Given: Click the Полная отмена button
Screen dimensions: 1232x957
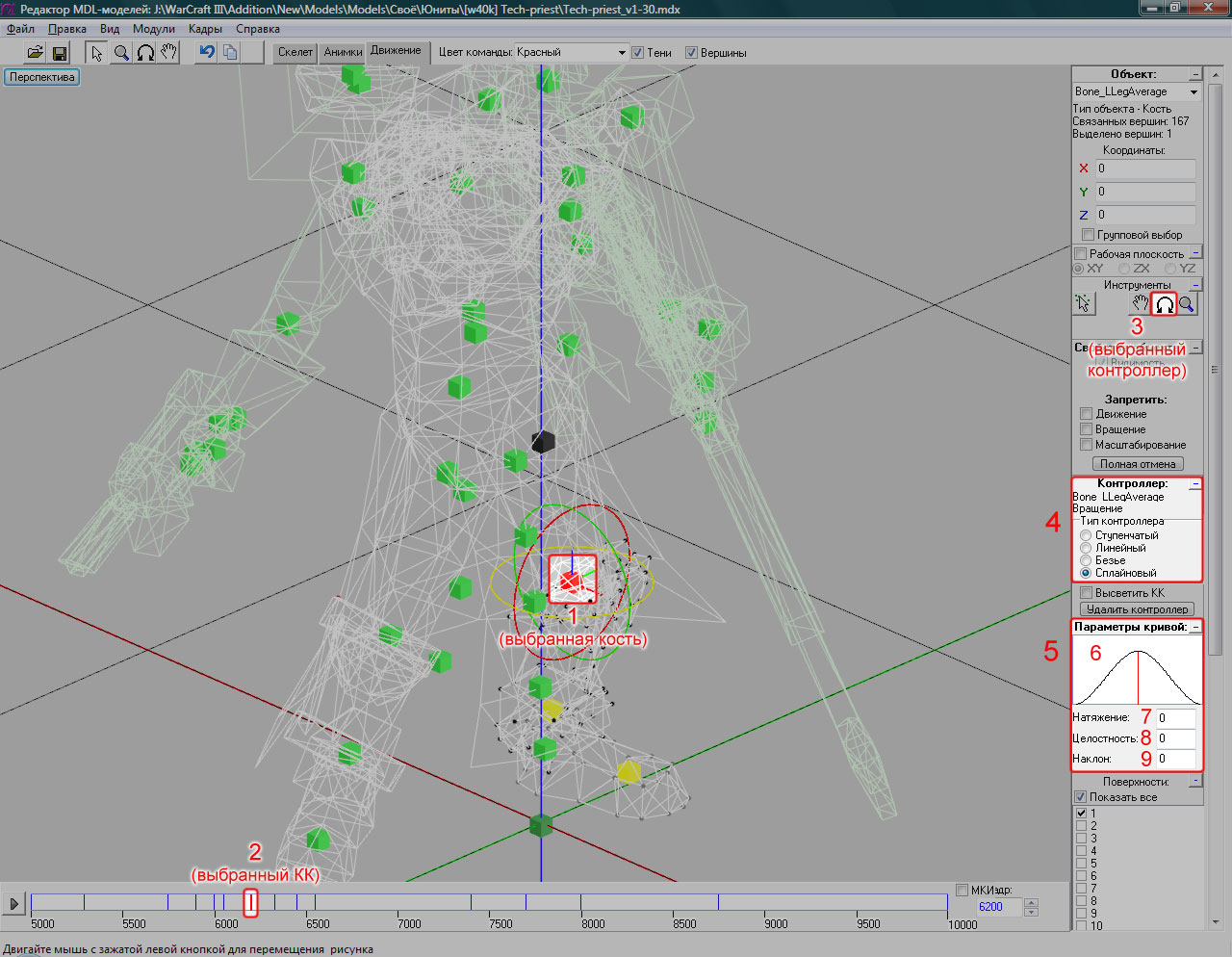Looking at the screenshot, I should click(x=1138, y=464).
